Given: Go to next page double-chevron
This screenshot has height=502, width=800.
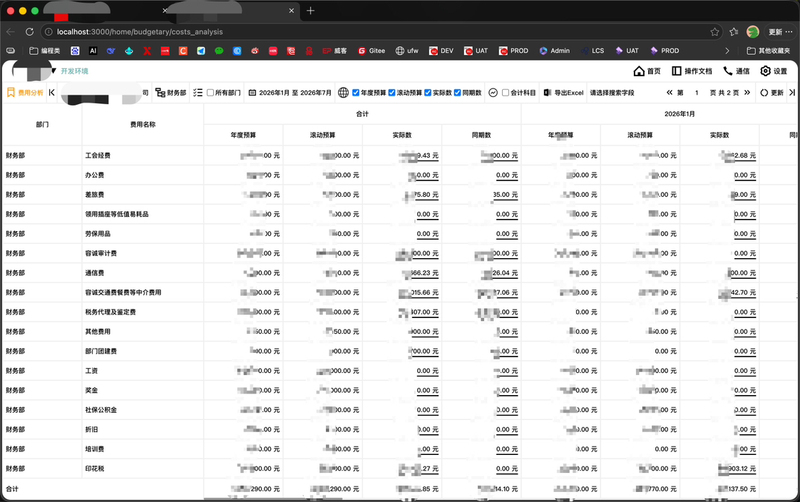Looking at the screenshot, I should (747, 92).
